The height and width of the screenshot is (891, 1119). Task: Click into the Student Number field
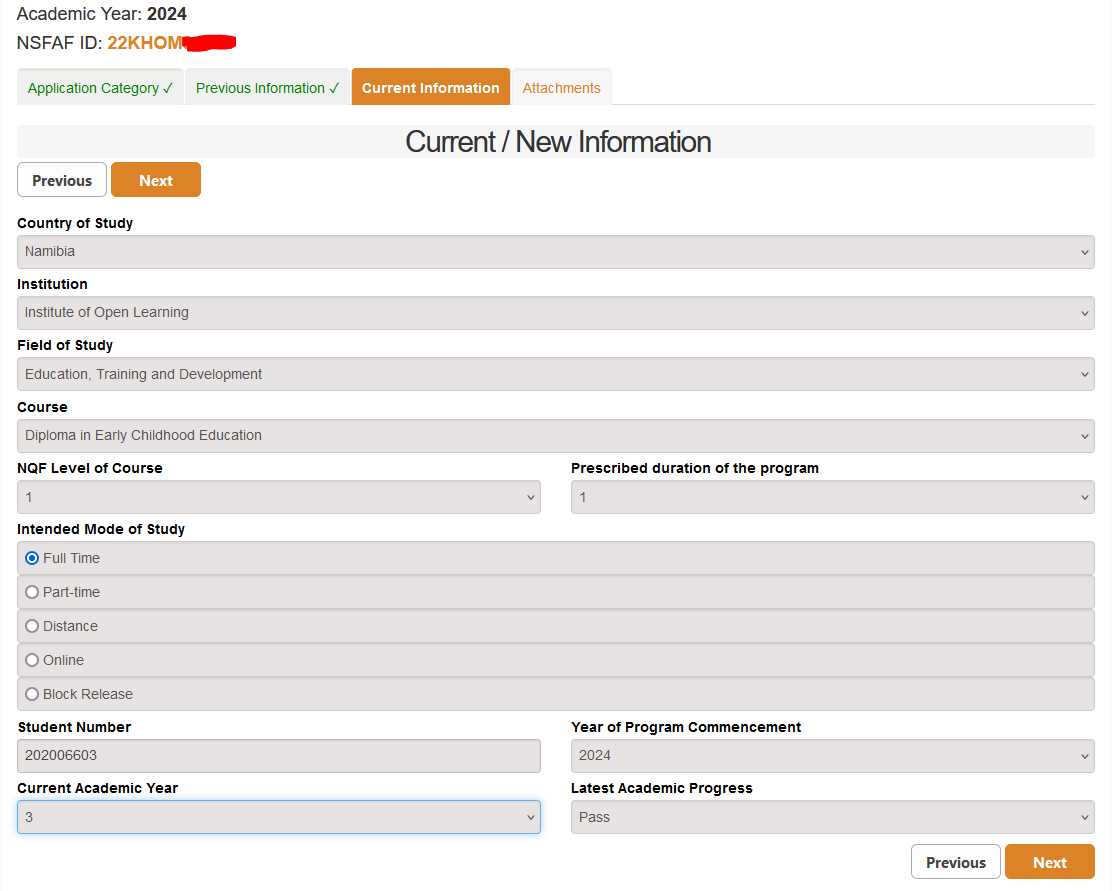click(278, 756)
